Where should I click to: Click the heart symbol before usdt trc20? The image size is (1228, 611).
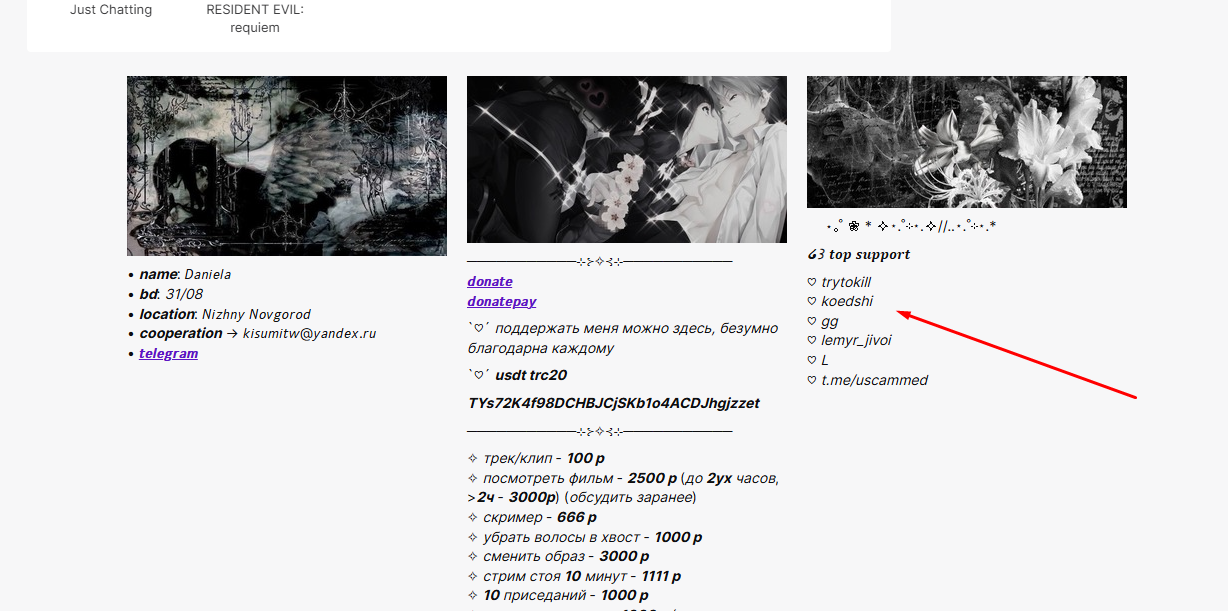click(479, 375)
